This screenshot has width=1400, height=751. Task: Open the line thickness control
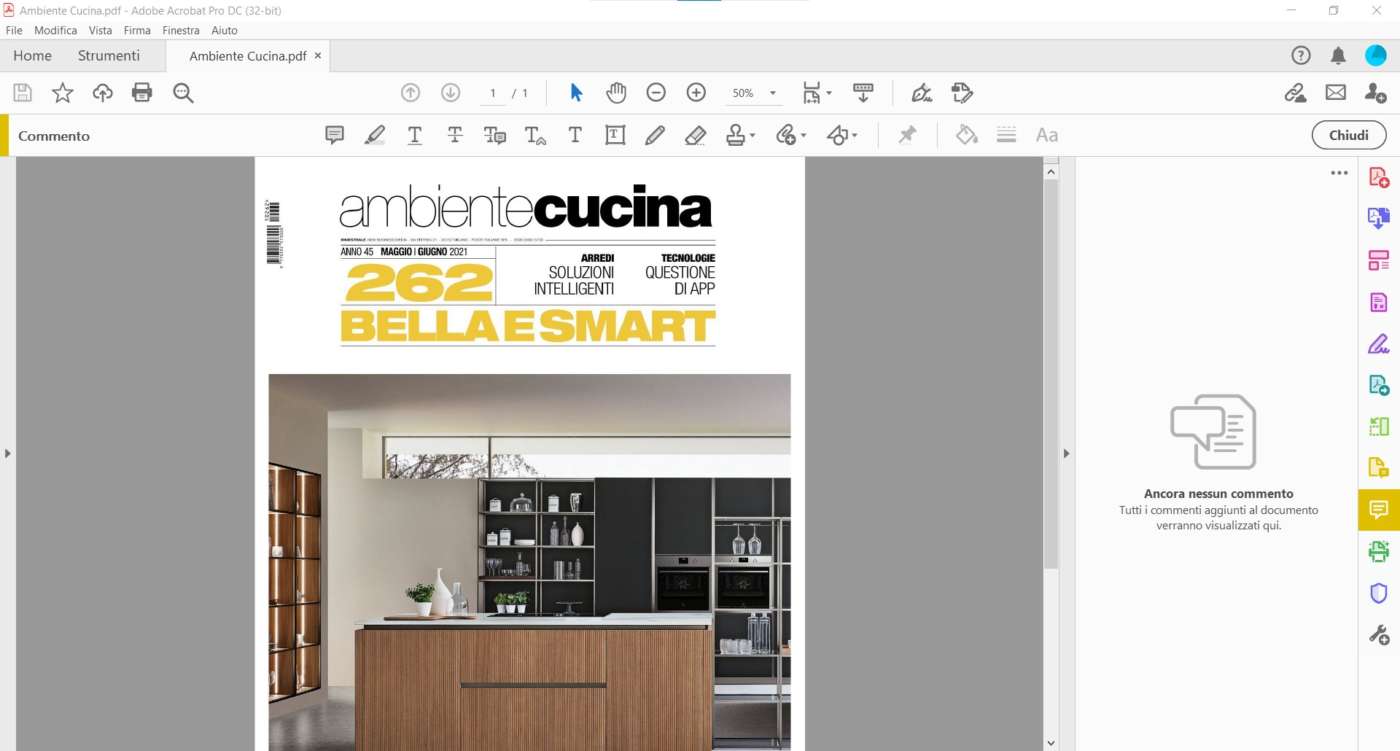[1007, 135]
